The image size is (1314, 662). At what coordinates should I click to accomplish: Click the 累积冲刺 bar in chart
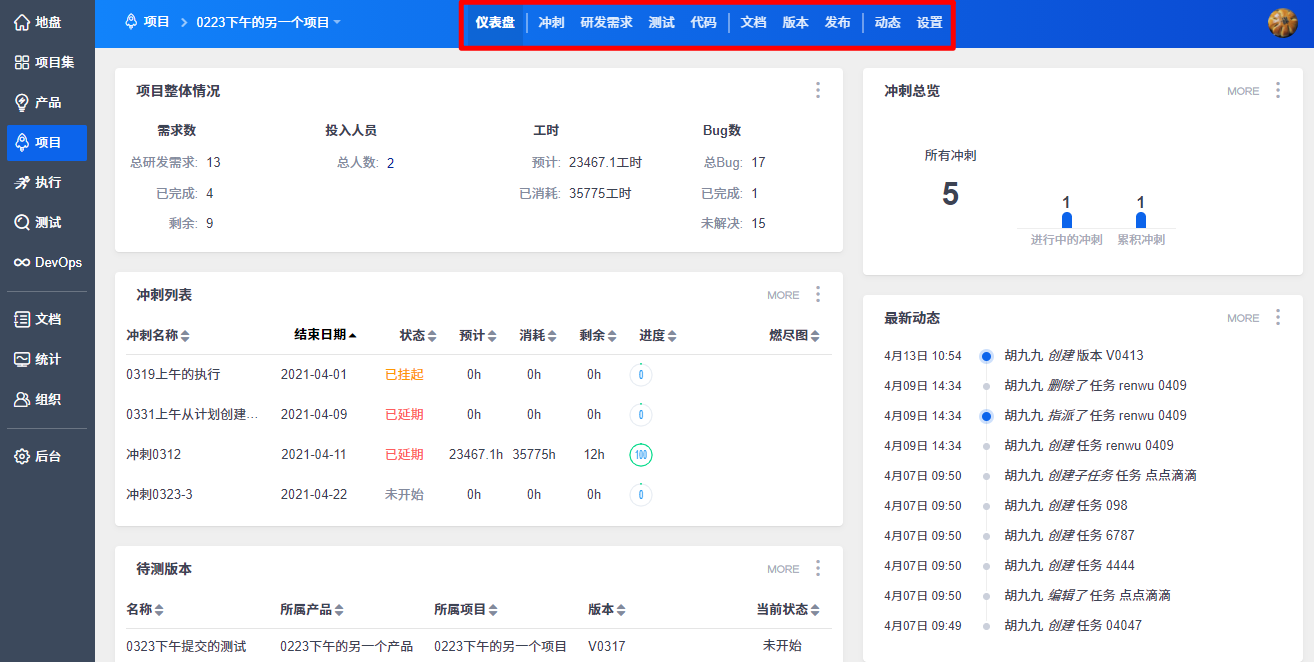(1141, 220)
